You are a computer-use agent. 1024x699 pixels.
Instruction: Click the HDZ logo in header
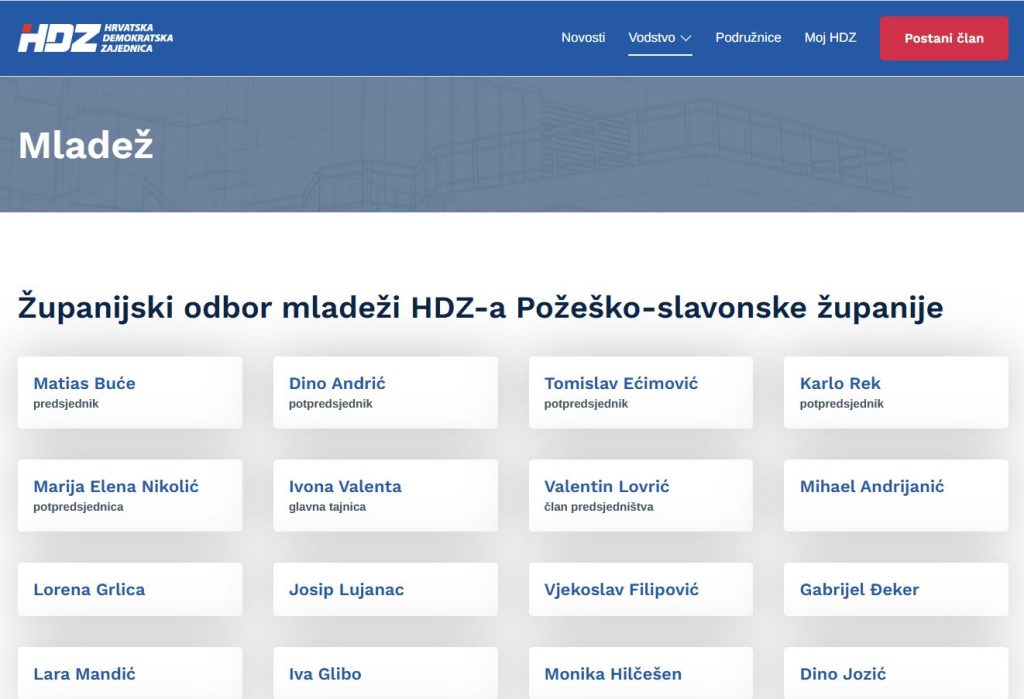pos(95,38)
